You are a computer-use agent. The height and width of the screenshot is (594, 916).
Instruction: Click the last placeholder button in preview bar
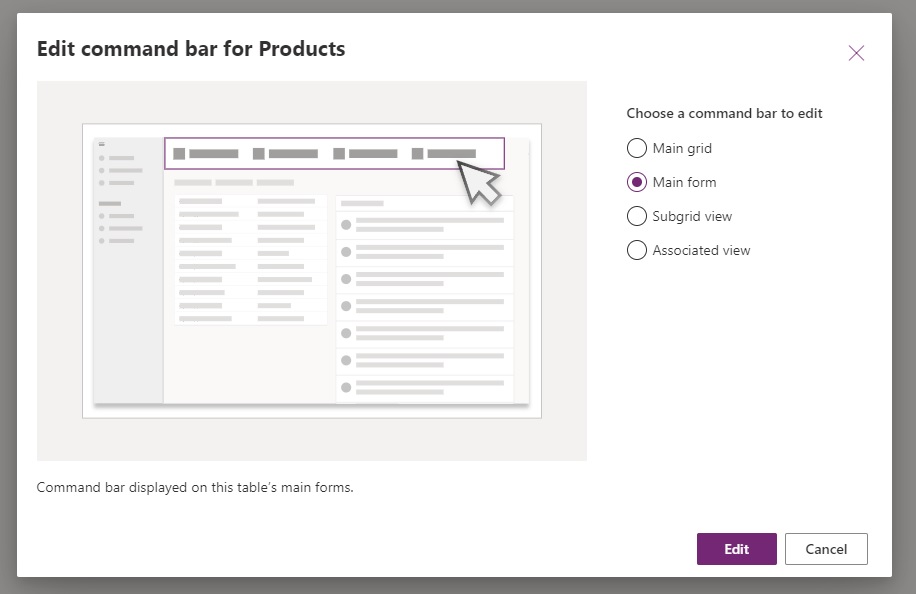pyautogui.click(x=444, y=154)
